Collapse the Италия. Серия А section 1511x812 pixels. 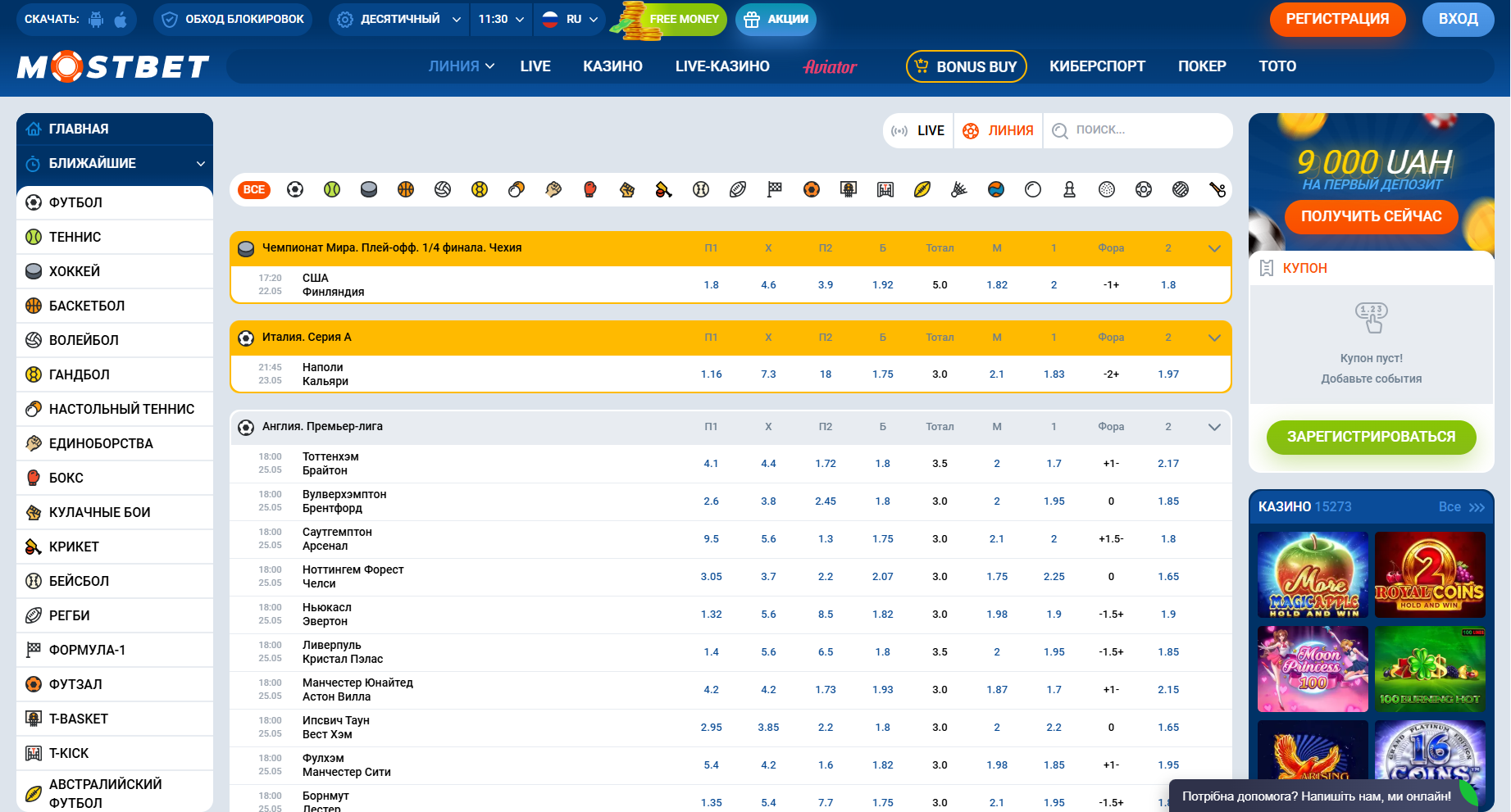[x=1214, y=338]
